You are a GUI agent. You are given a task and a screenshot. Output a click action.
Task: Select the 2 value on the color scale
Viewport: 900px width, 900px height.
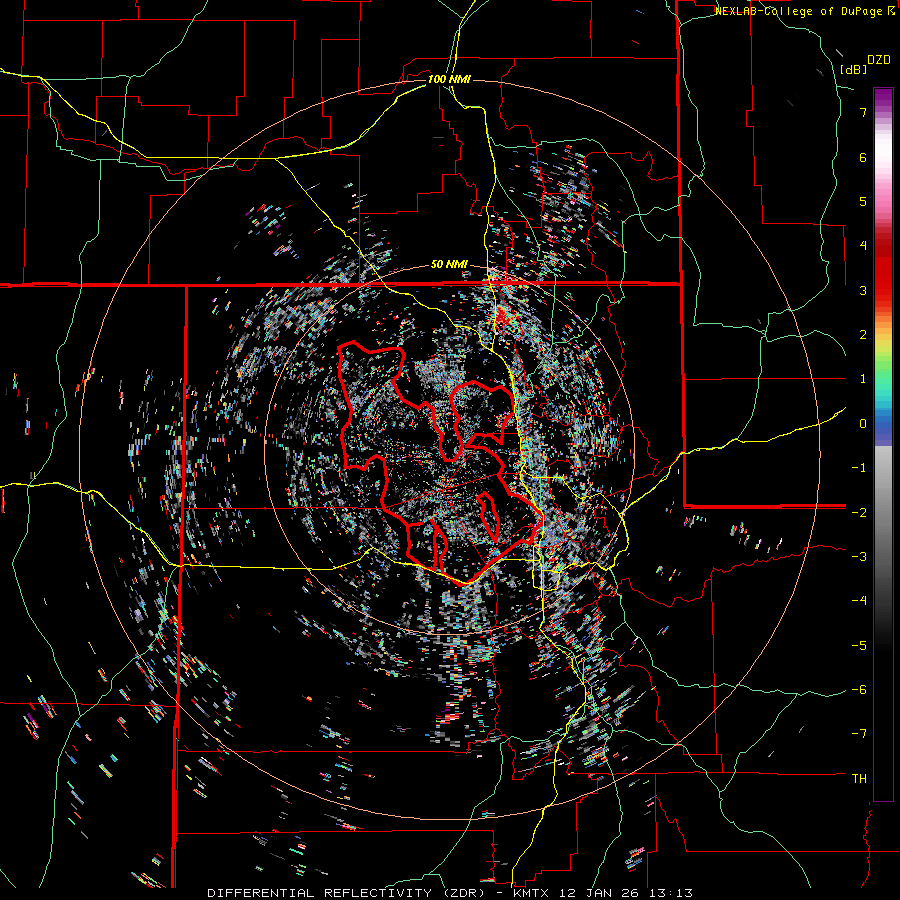(x=863, y=335)
